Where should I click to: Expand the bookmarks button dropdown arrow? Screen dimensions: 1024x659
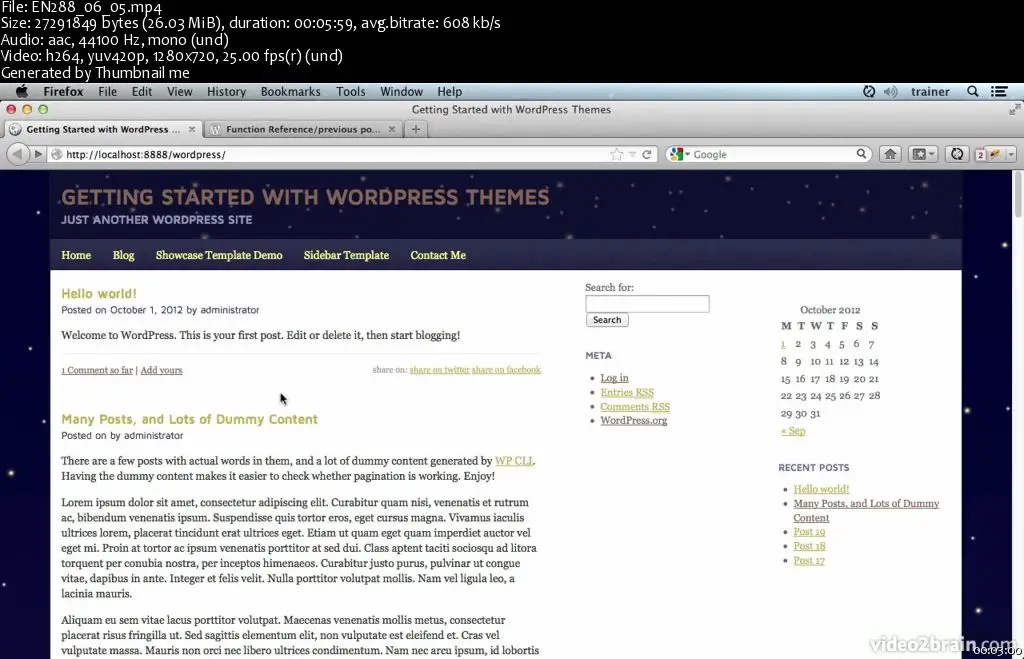pyautogui.click(x=932, y=154)
